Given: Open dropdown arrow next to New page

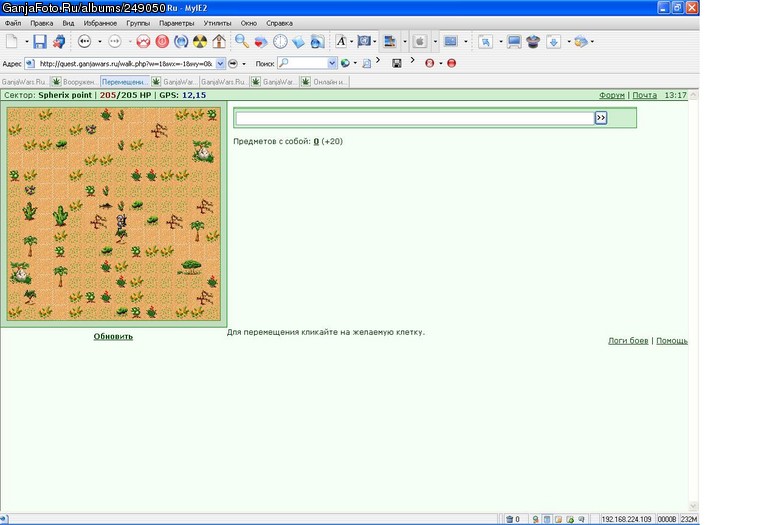Looking at the screenshot, I should tap(26, 42).
